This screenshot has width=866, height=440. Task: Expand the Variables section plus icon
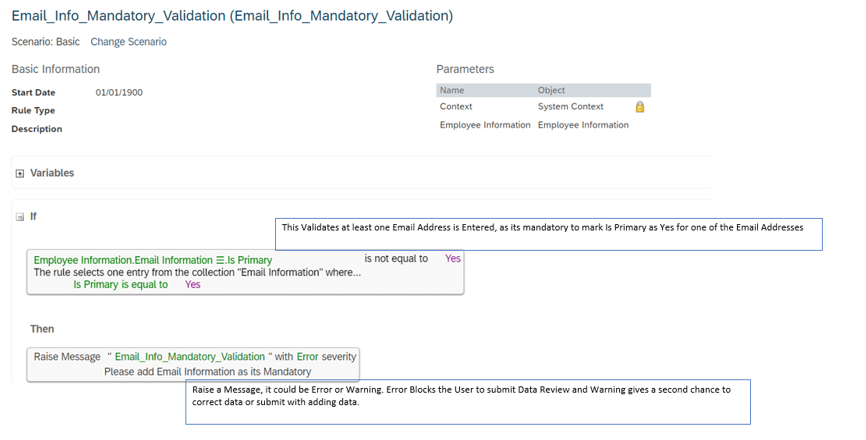pyautogui.click(x=20, y=173)
